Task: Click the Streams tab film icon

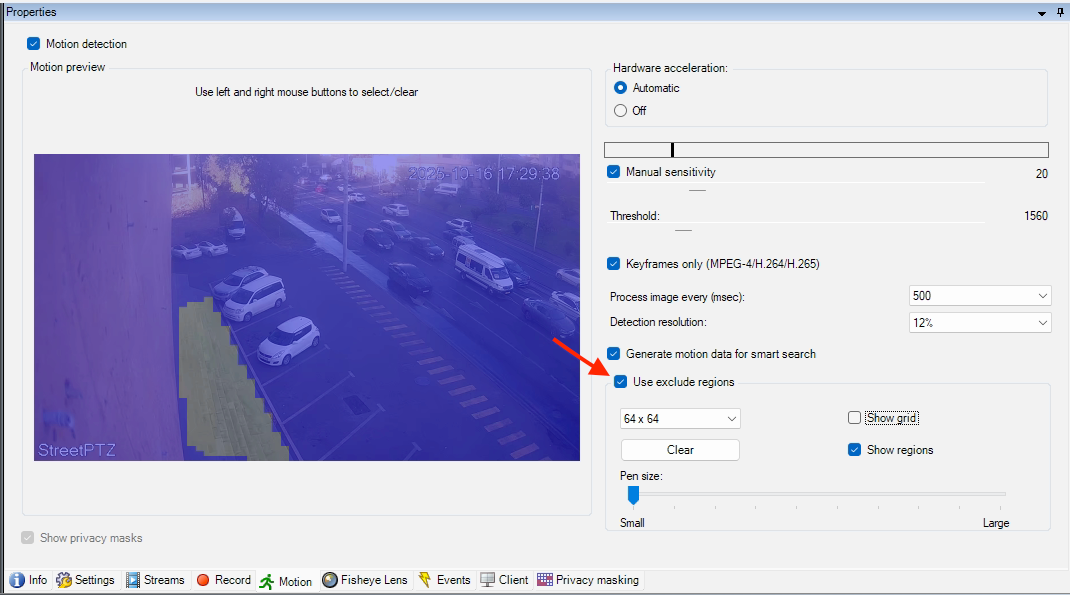Action: [133, 580]
